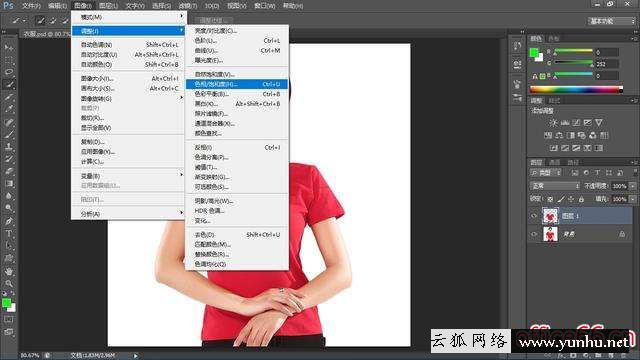This screenshot has height=360, width=640.
Task: Expand the status bar document info arrow
Action: click(136, 356)
